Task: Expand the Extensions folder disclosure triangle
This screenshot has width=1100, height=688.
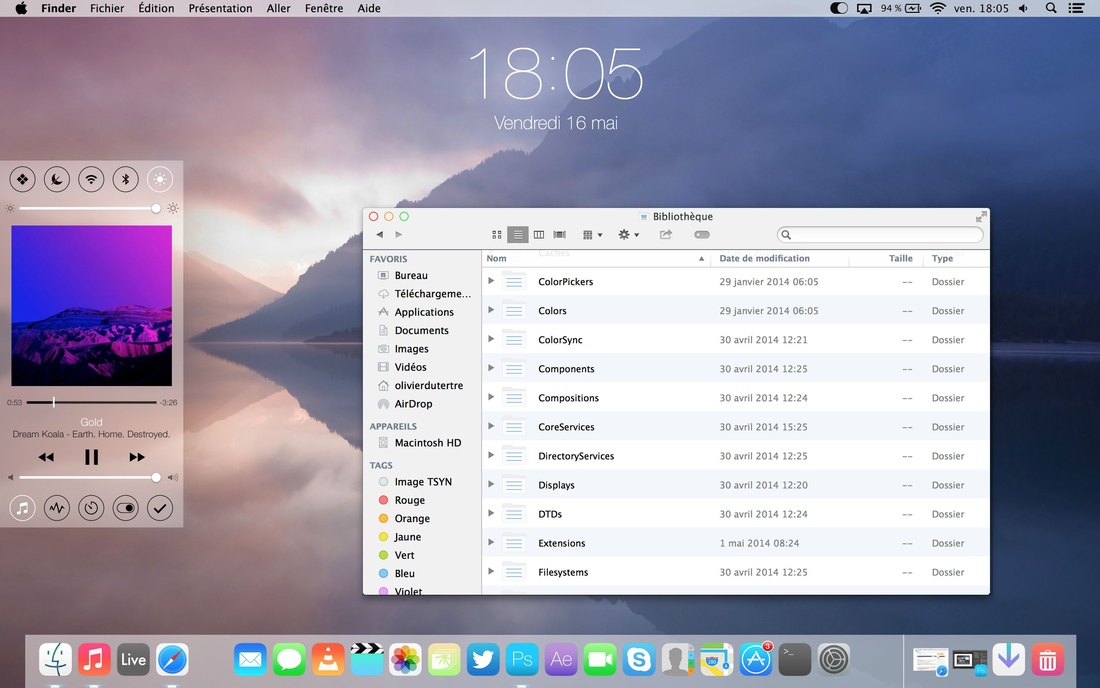Action: (x=491, y=542)
